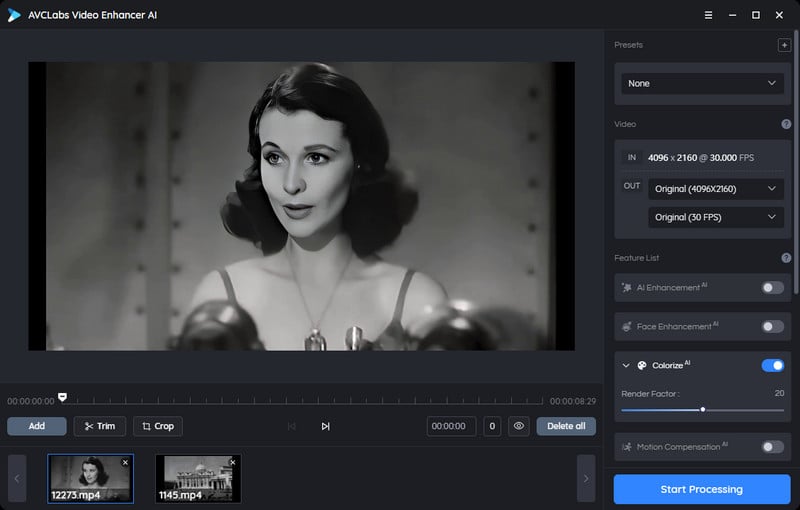Click the right panel vertical scrollbar

pos(795,162)
